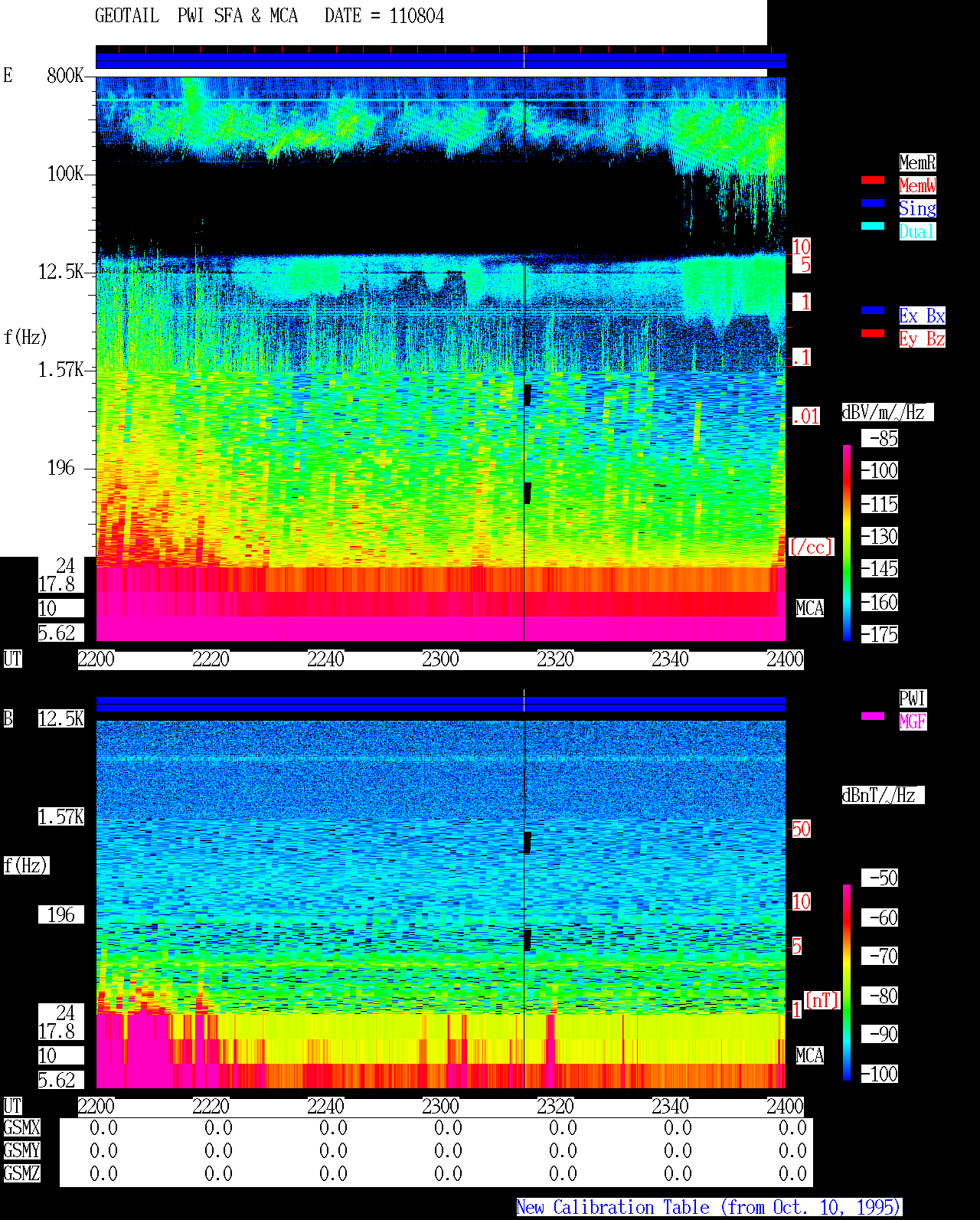
Task: Click the red .01 density scale label
Action: tap(805, 417)
